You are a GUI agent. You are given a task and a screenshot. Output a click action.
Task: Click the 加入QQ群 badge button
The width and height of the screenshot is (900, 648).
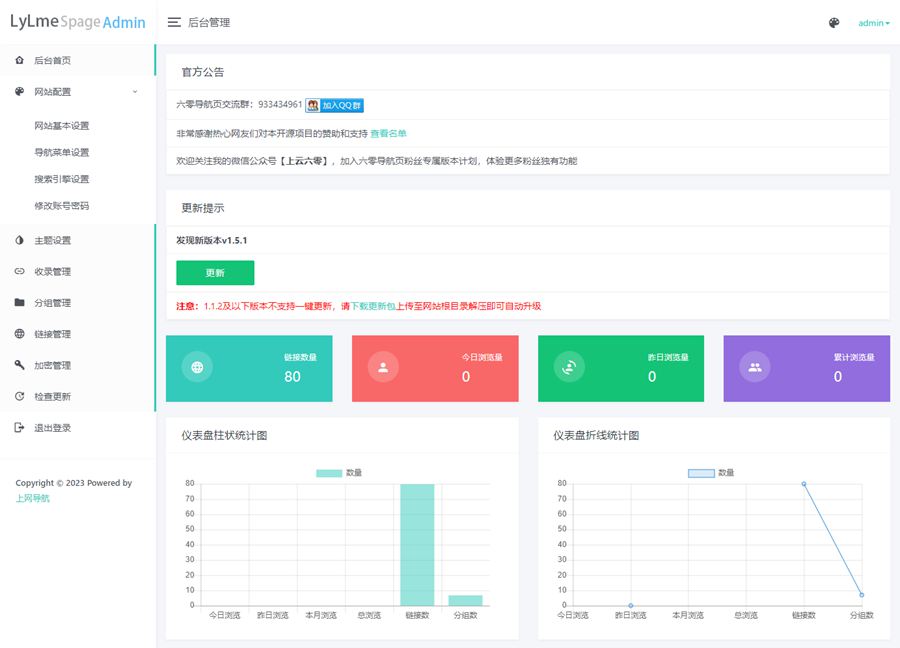coord(334,105)
